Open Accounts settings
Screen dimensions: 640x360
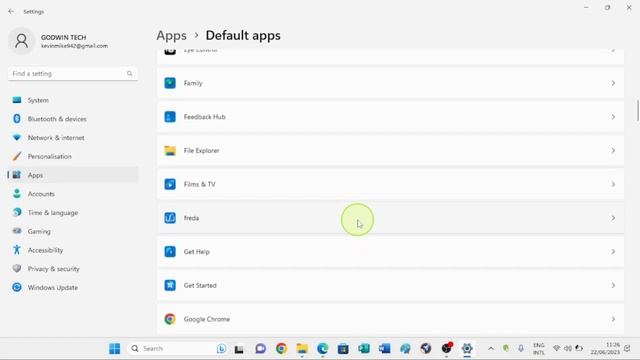coord(73,194)
